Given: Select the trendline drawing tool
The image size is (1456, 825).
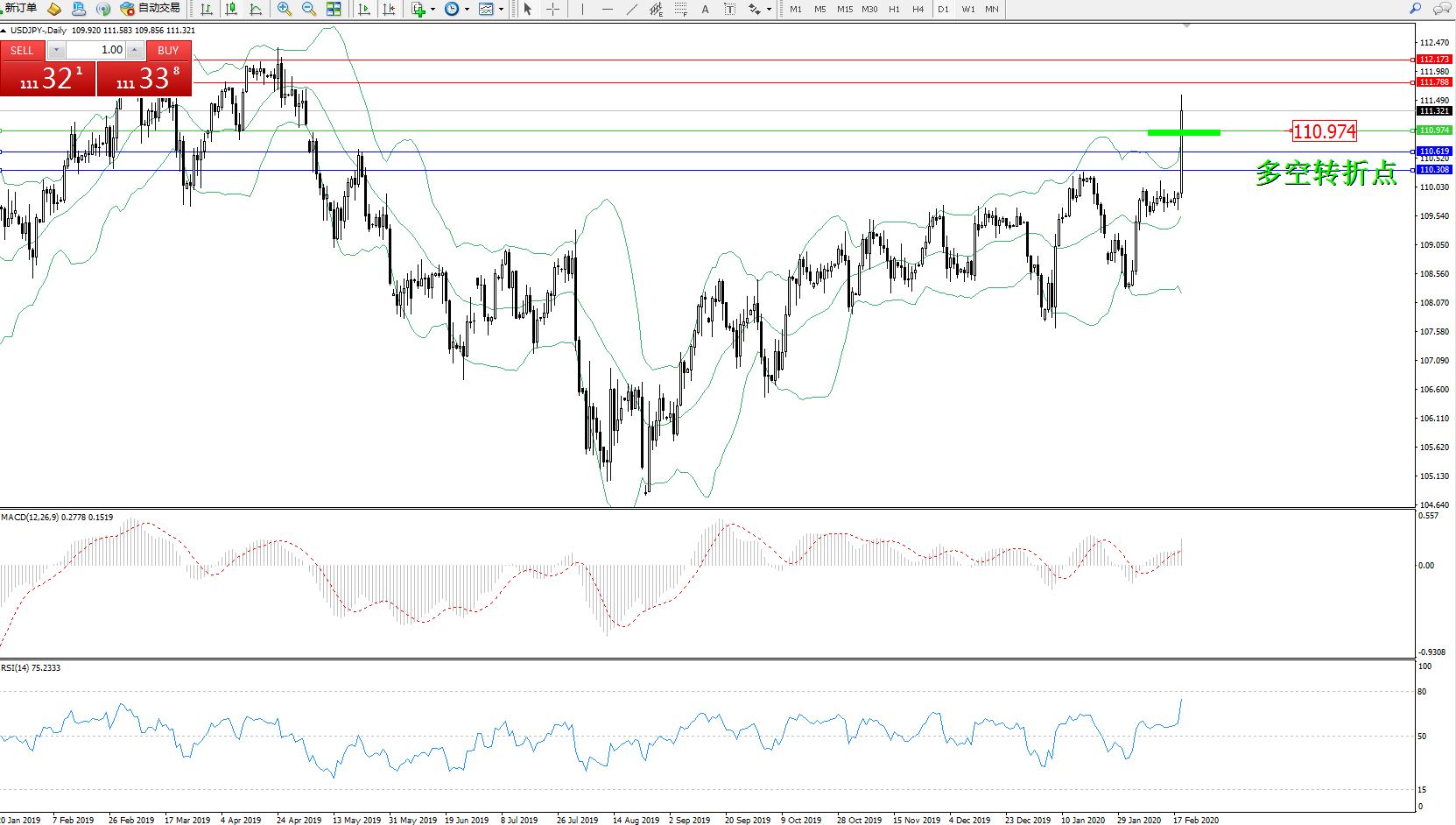Looking at the screenshot, I should click(632, 9).
